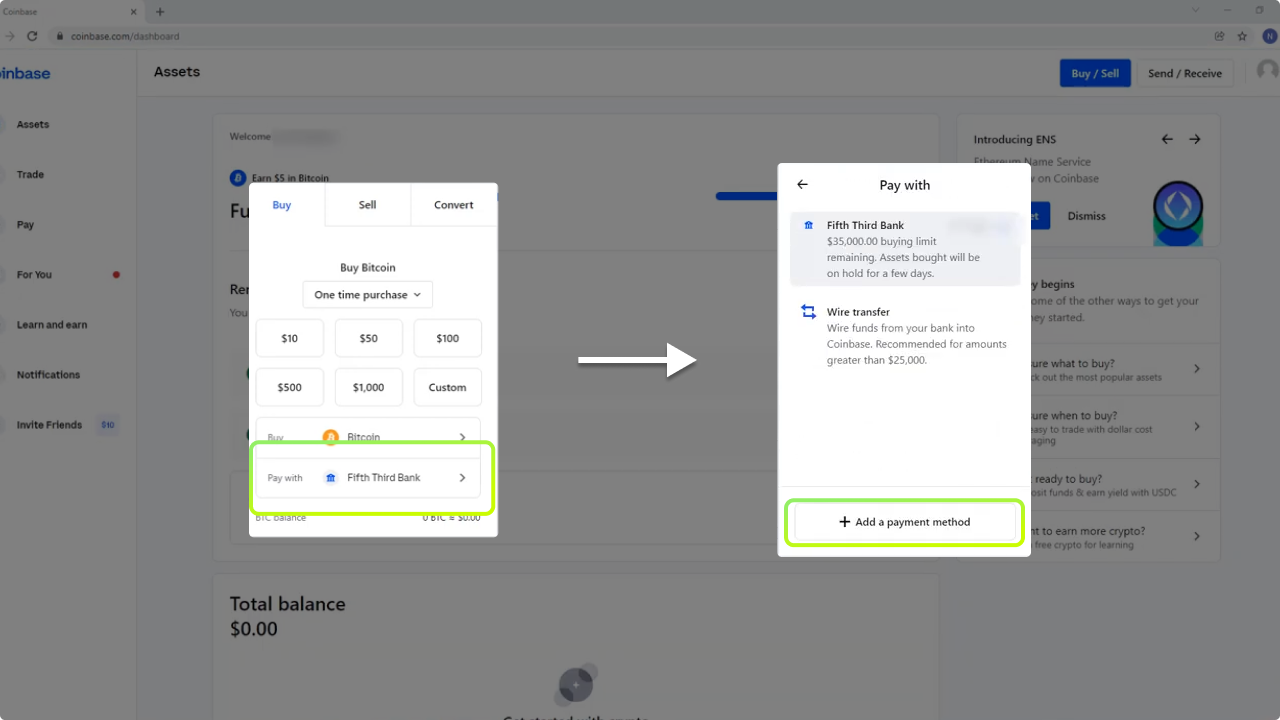The height and width of the screenshot is (720, 1280).
Task: Click the browser forward arrow
Action: 9,36
